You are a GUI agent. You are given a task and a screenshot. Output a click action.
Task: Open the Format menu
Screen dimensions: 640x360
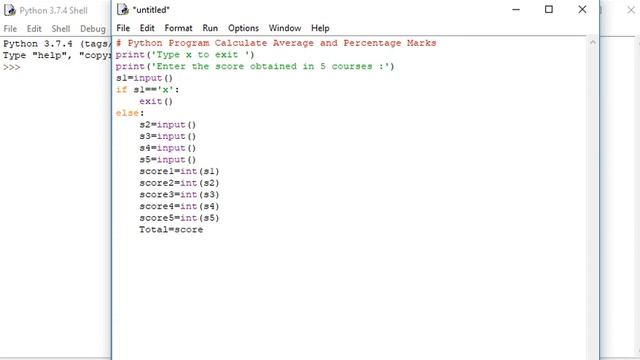pos(178,28)
